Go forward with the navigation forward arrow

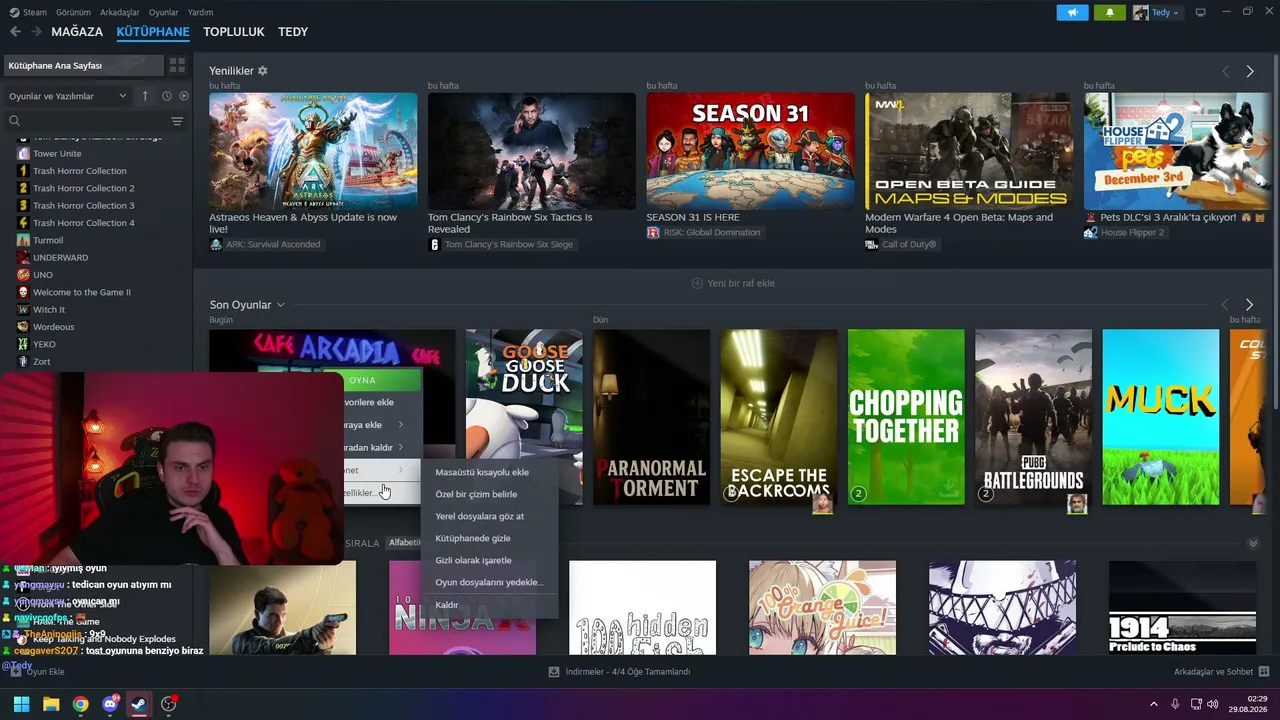click(x=36, y=32)
